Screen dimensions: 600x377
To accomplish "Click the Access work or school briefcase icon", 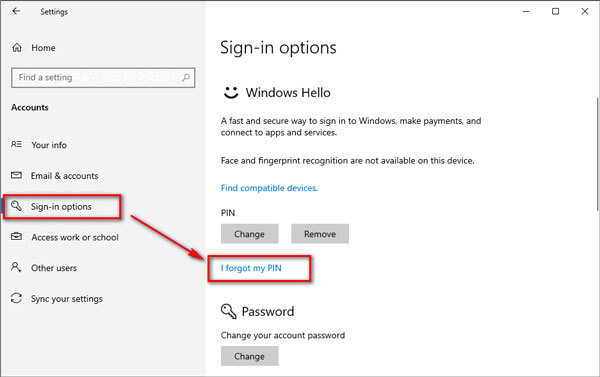I will pyautogui.click(x=16, y=237).
